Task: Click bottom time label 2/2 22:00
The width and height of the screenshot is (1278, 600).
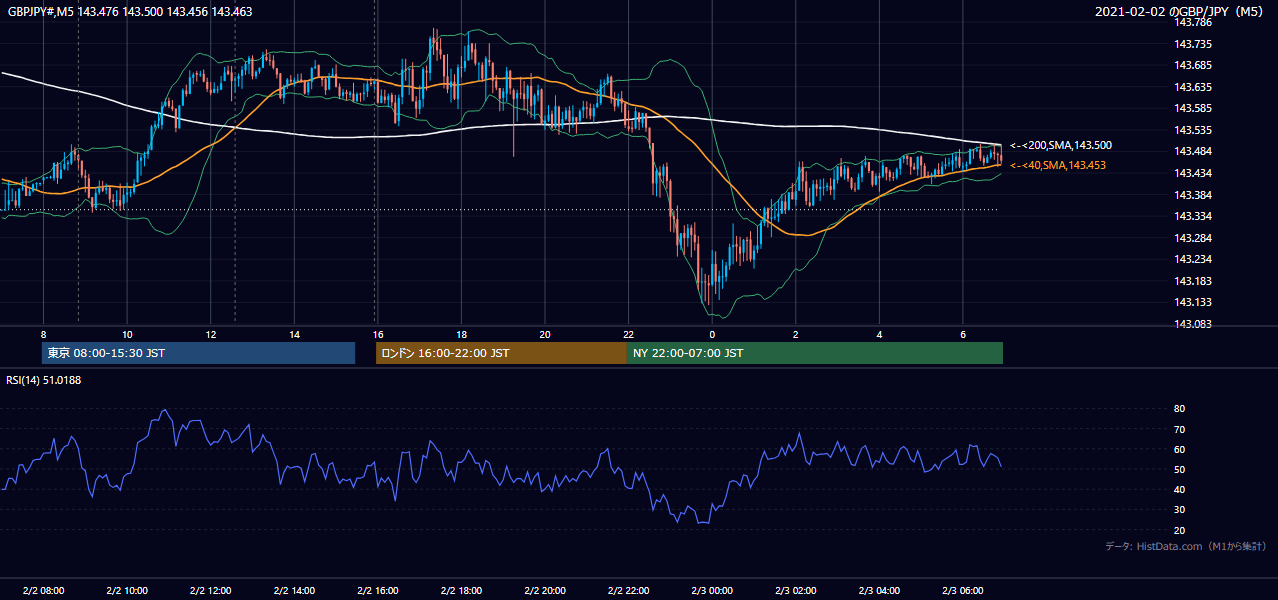Action: 628,591
